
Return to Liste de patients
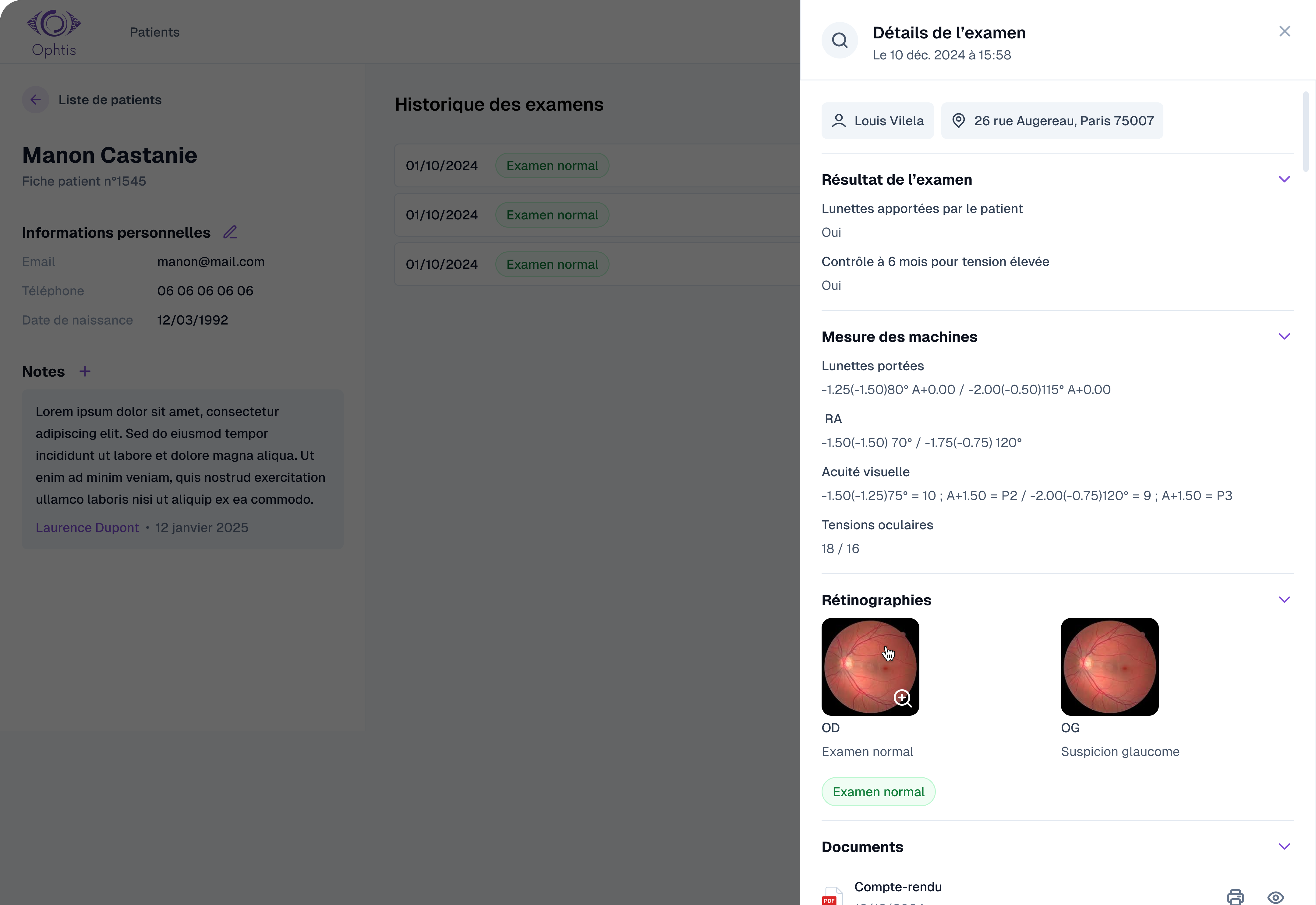point(110,100)
